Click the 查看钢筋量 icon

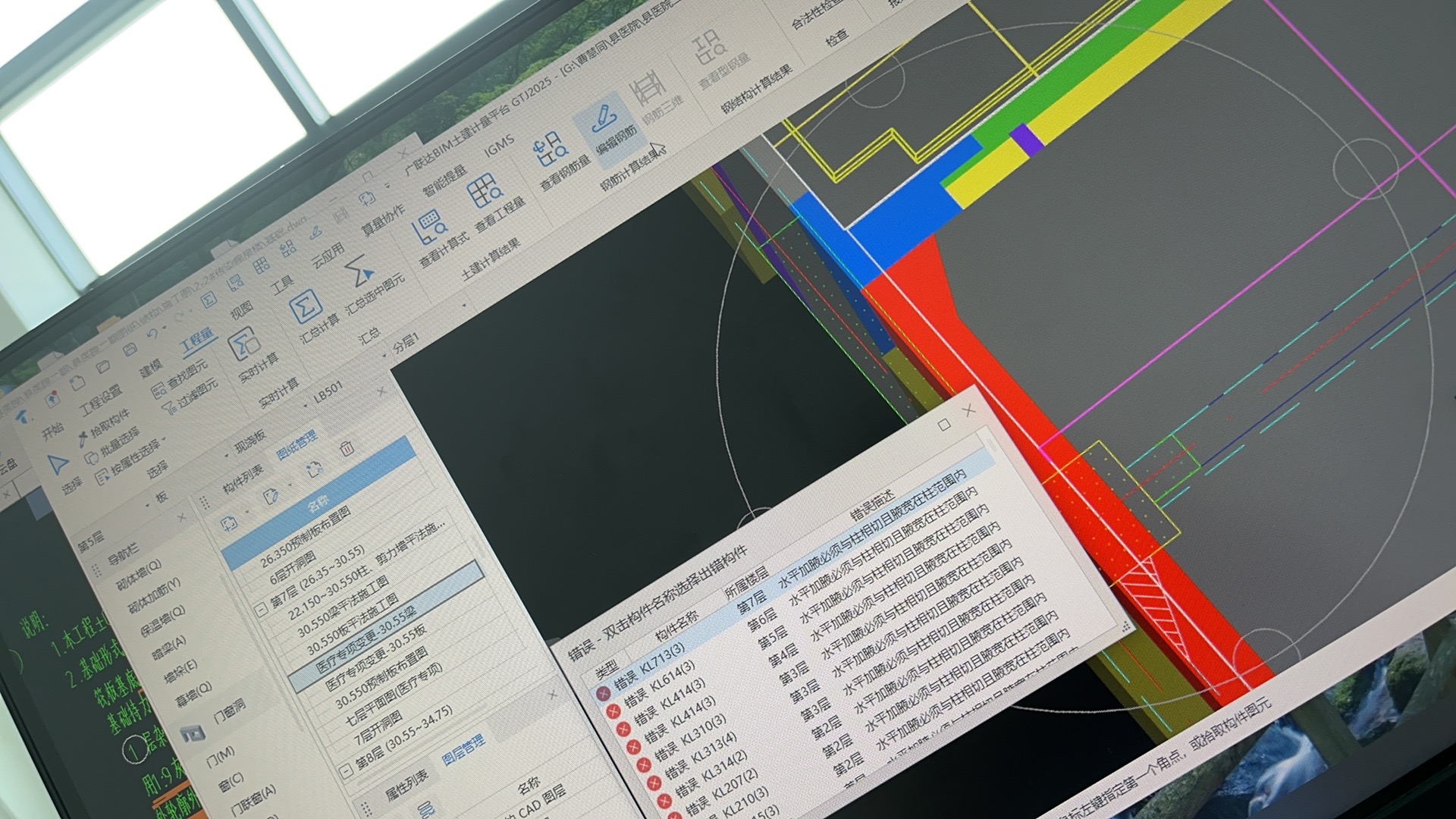coord(550,149)
